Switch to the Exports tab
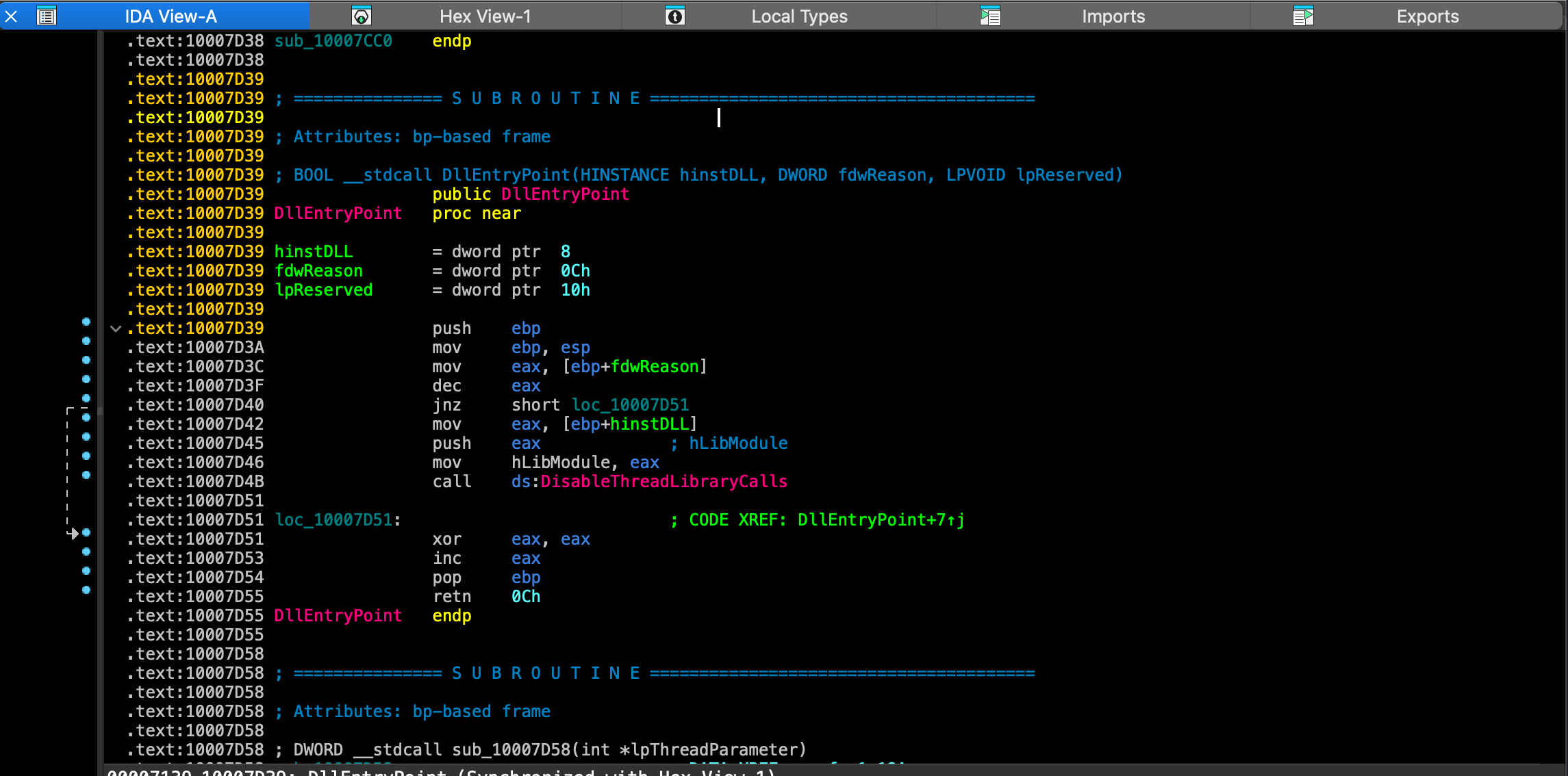Screen dimensions: 1568x776 click(1428, 16)
